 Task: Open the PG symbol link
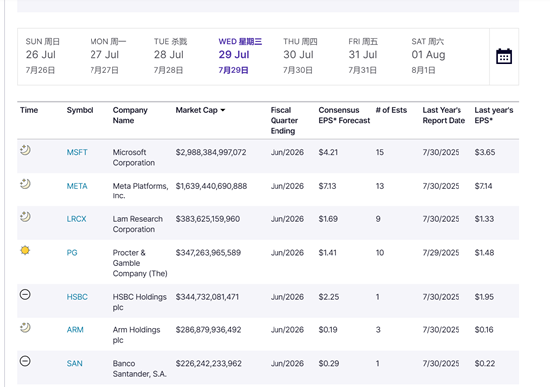coord(72,253)
